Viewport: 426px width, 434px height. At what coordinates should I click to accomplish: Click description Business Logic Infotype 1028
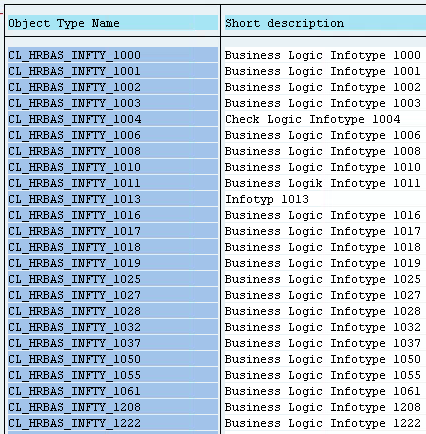pos(323,311)
